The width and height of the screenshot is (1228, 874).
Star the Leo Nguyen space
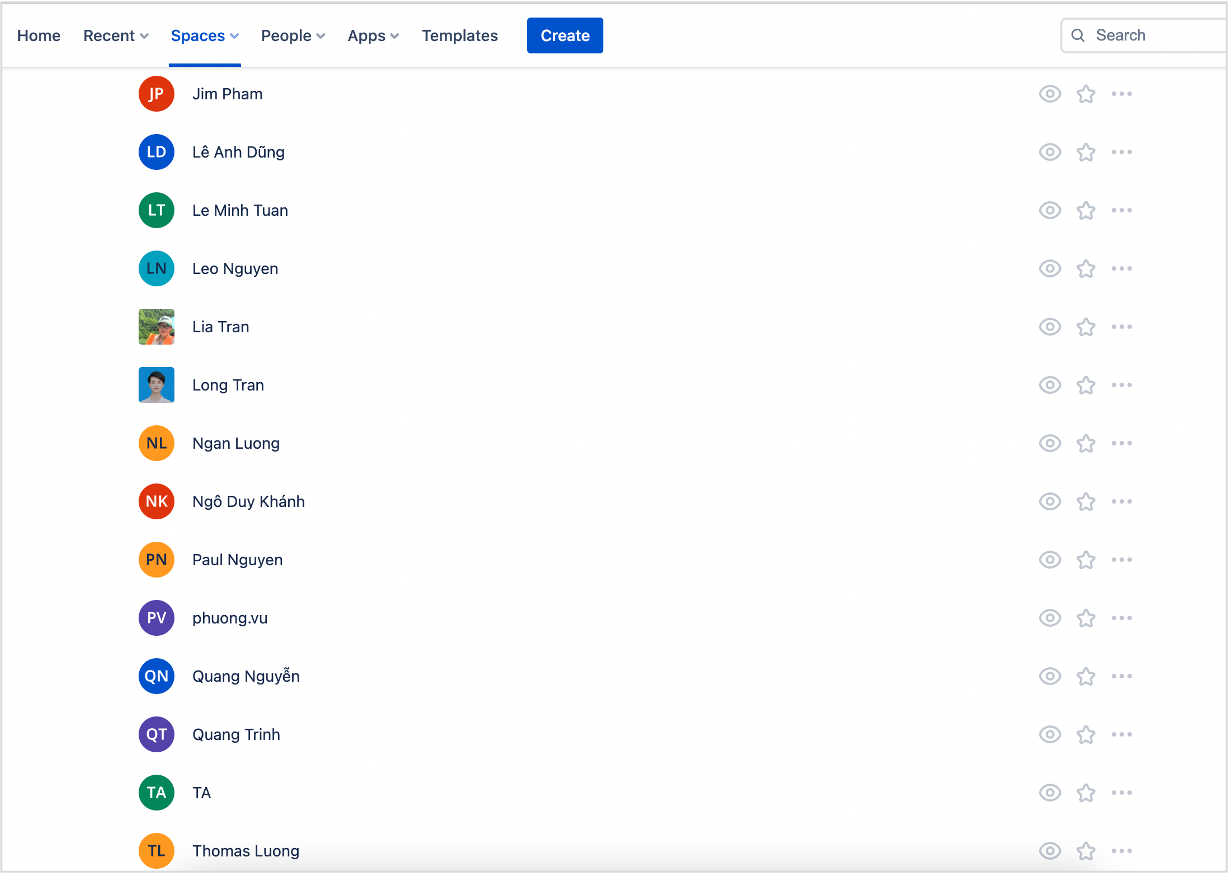tap(1086, 269)
